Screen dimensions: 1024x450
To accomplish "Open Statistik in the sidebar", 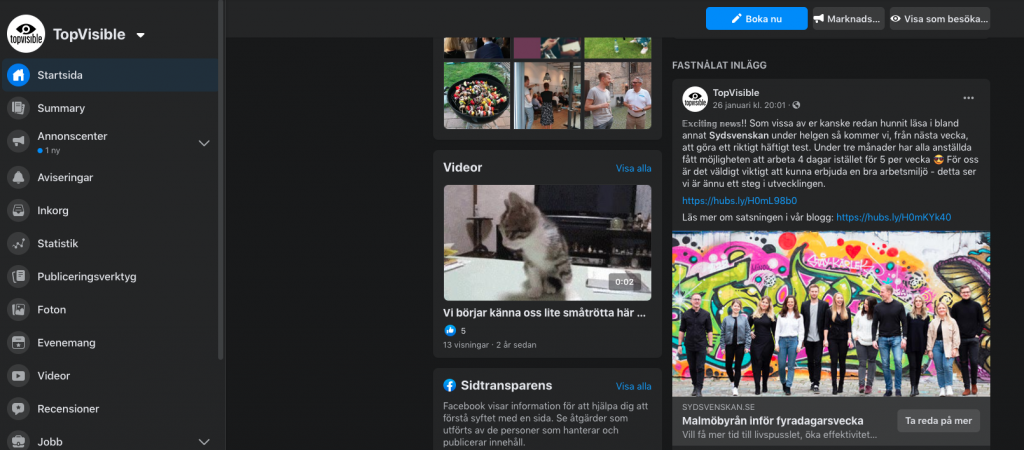I will (x=110, y=244).
